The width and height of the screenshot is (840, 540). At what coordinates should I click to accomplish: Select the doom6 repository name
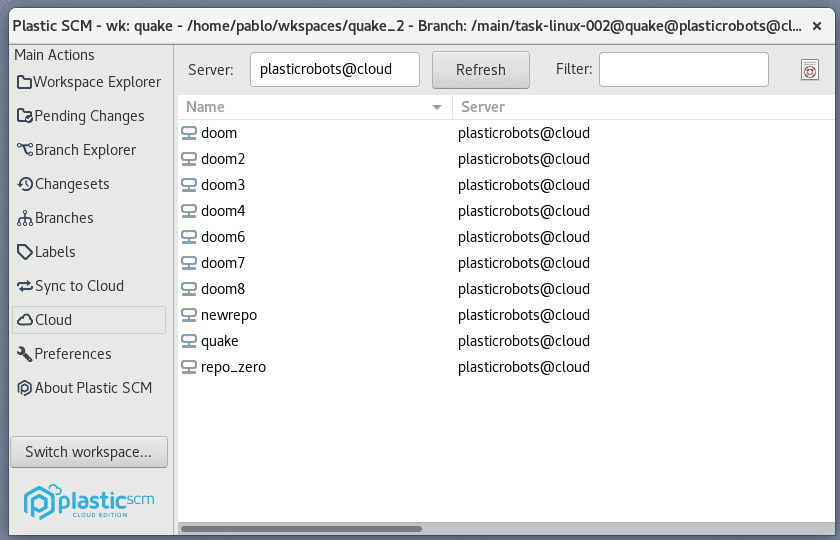pos(223,237)
